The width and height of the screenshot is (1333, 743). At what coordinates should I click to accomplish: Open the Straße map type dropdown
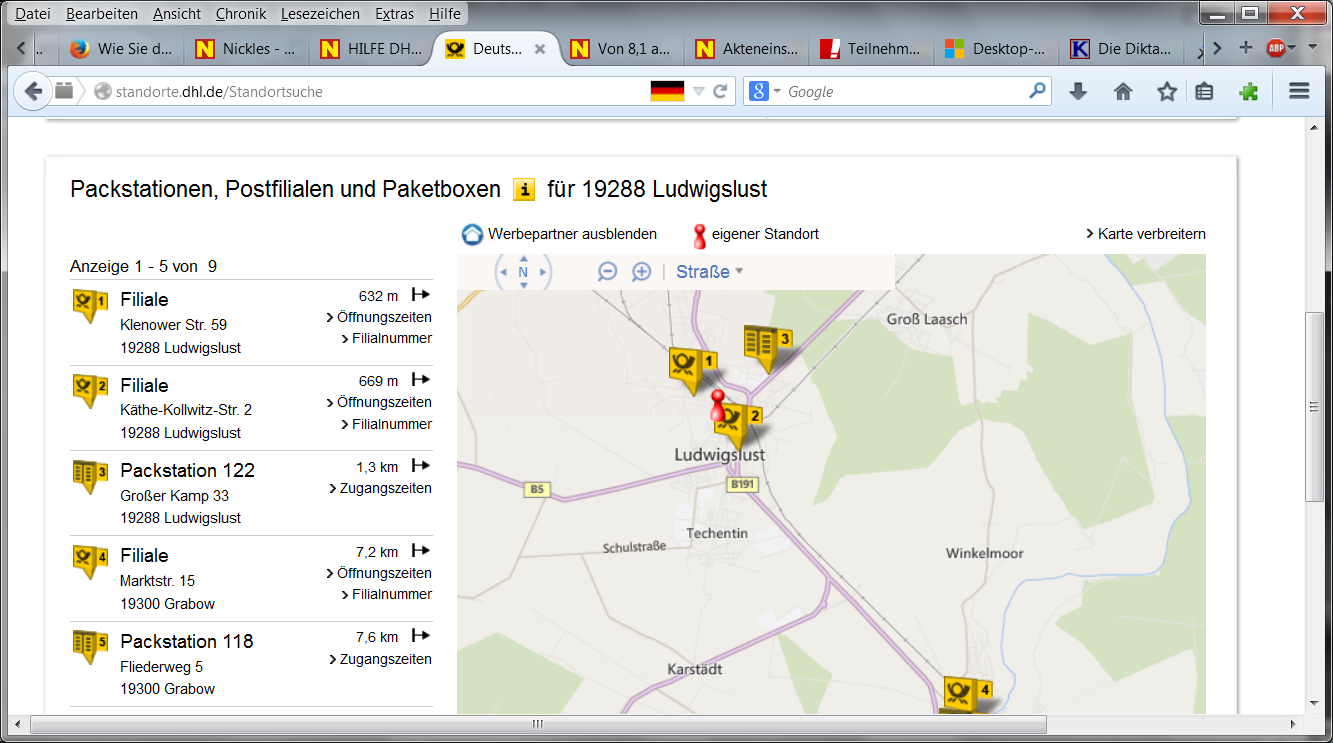[710, 271]
